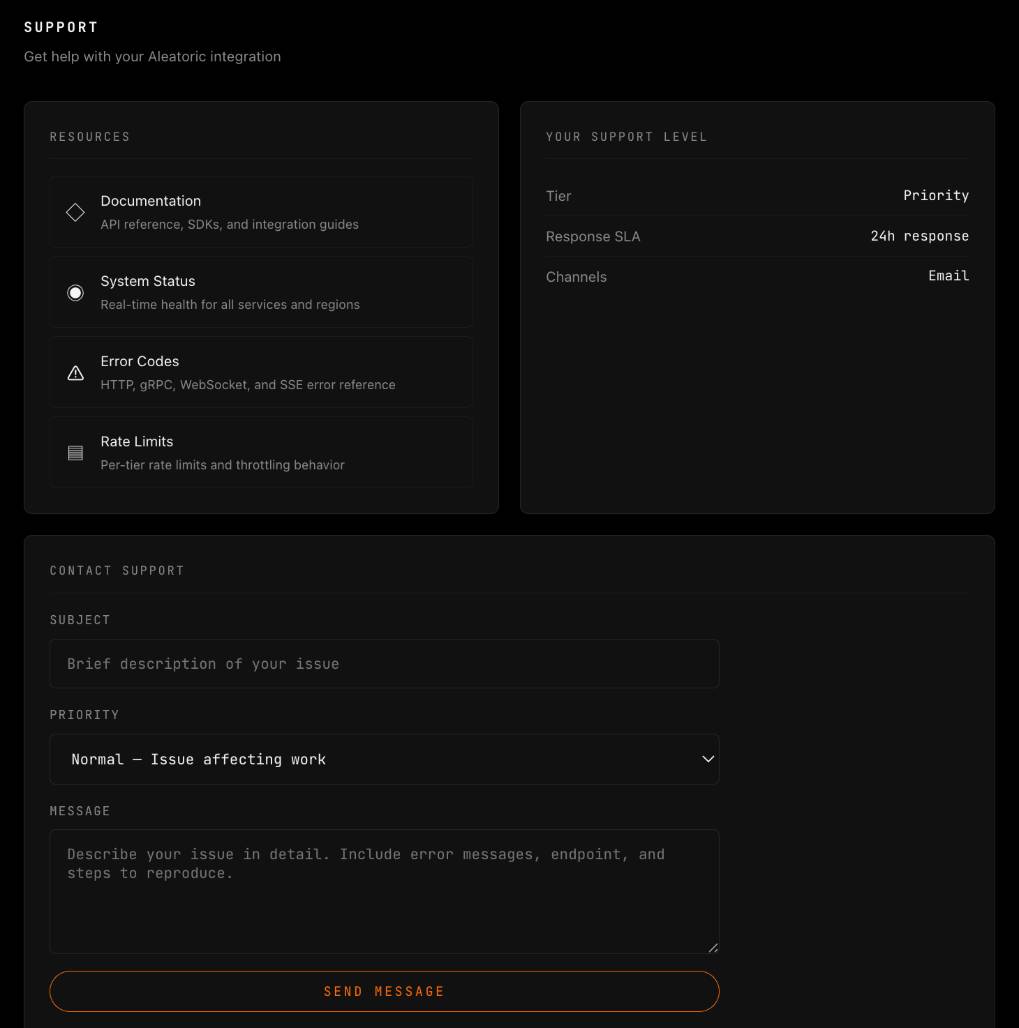Click the Error Codes warning triangle icon
Image resolution: width=1019 pixels, height=1028 pixels.
(75, 372)
